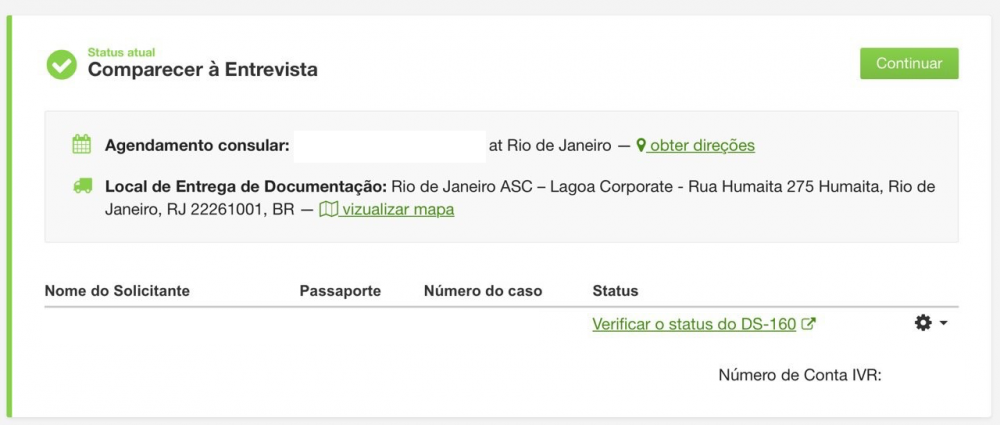Click the Continuar button

[909, 63]
